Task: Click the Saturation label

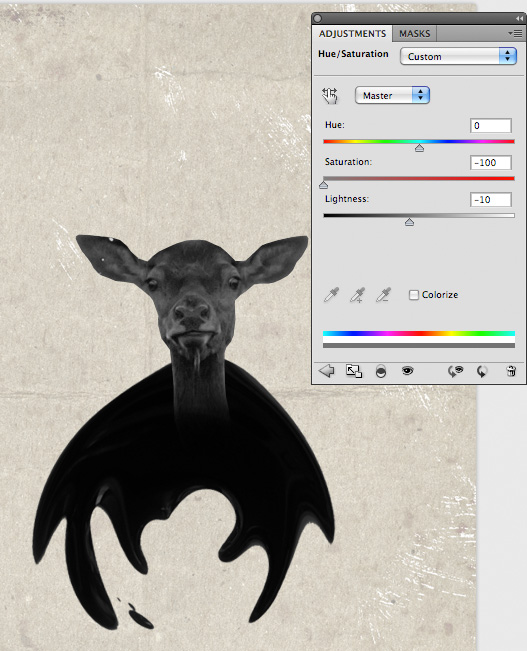Action: pos(348,162)
